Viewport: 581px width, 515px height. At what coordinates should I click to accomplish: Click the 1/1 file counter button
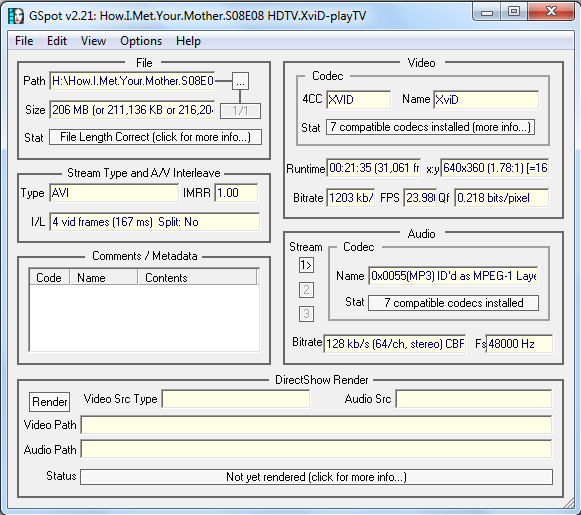click(240, 111)
